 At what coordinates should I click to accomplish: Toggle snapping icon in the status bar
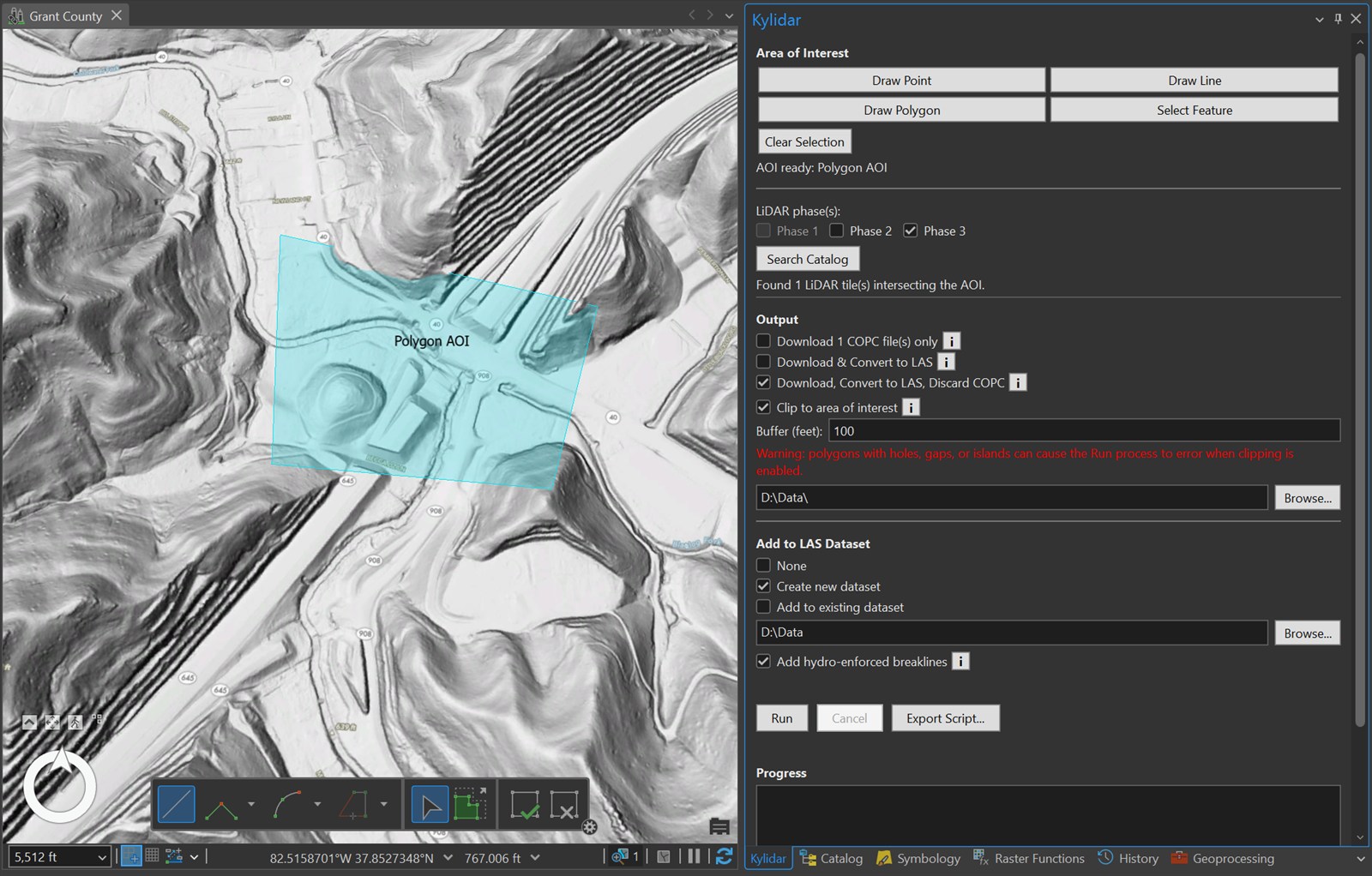click(131, 856)
